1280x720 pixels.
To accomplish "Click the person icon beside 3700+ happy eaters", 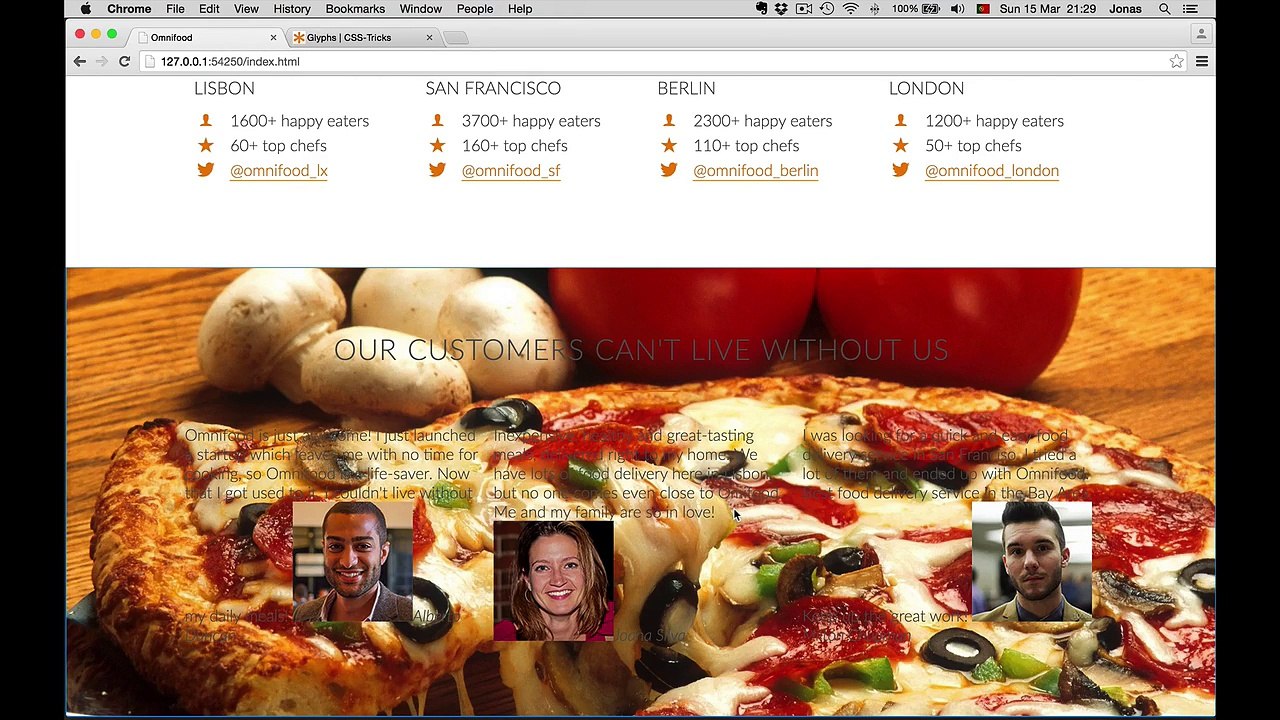I will point(437,120).
